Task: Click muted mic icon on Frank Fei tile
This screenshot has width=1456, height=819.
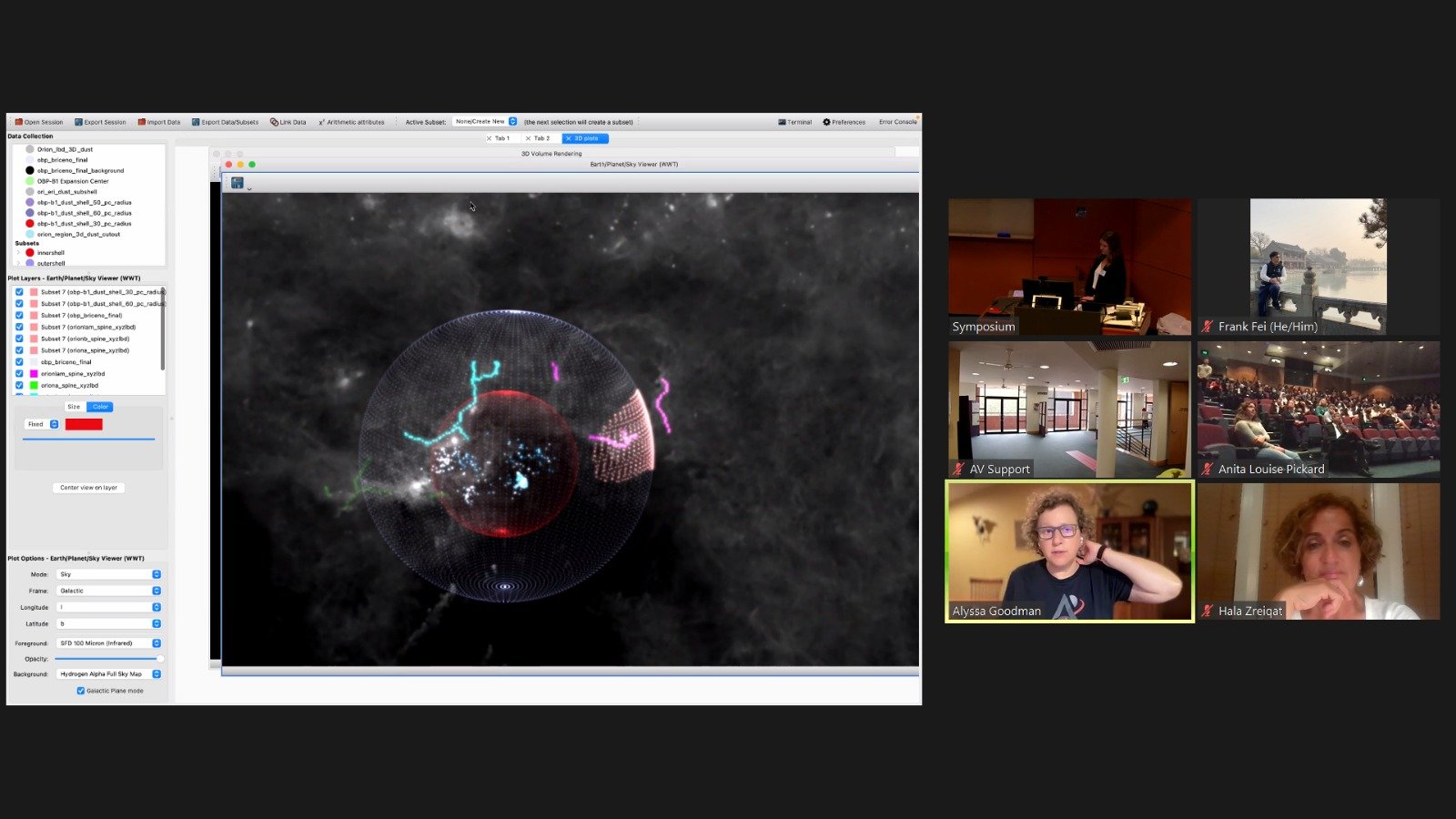Action: click(1207, 326)
